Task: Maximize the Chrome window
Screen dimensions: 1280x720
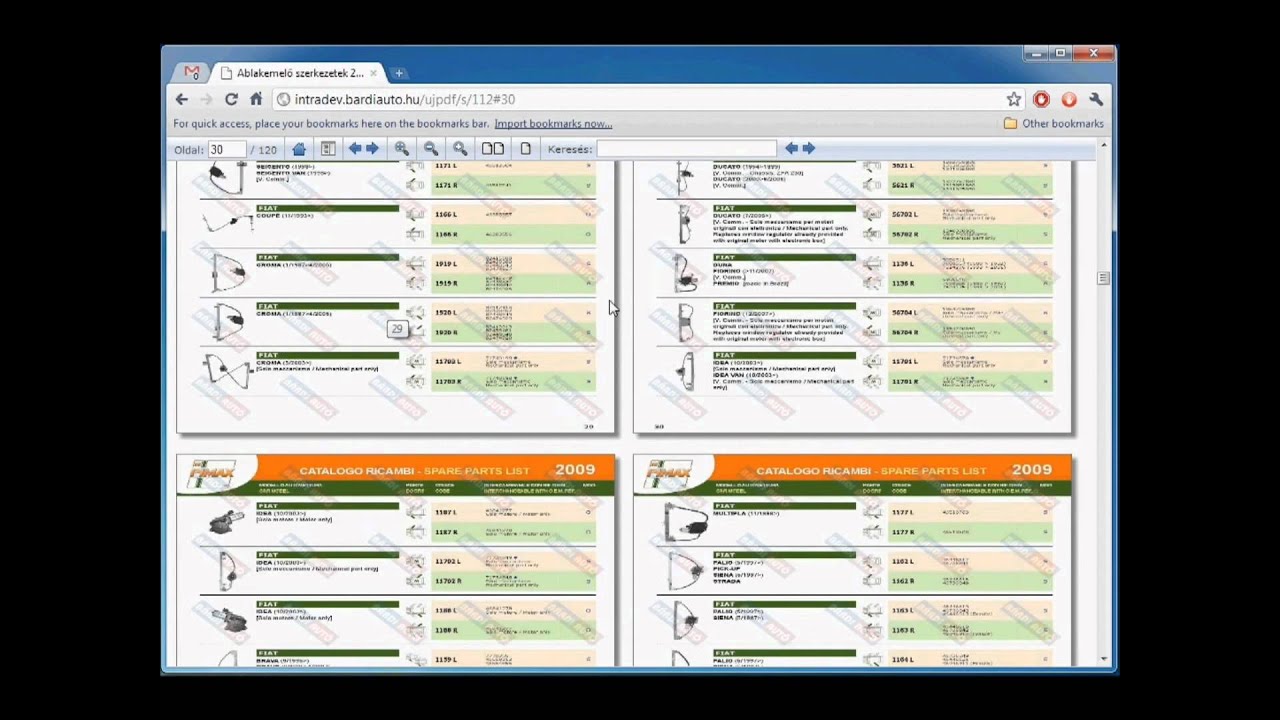Action: click(1060, 53)
